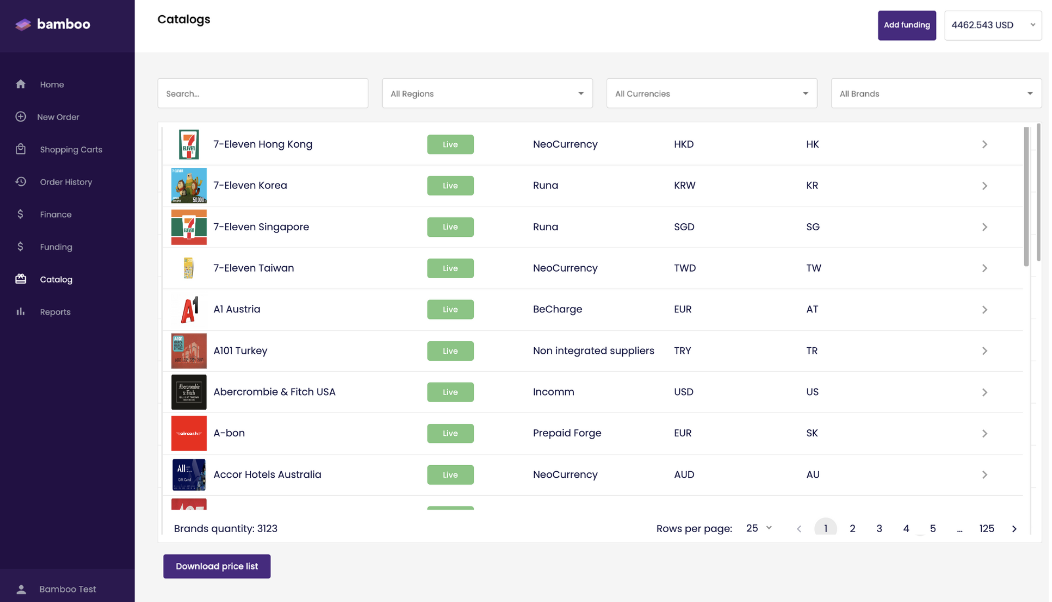Image resolution: width=1052 pixels, height=602 pixels.
Task: Open 7-Eleven Korea logo thumbnail
Action: point(189,185)
